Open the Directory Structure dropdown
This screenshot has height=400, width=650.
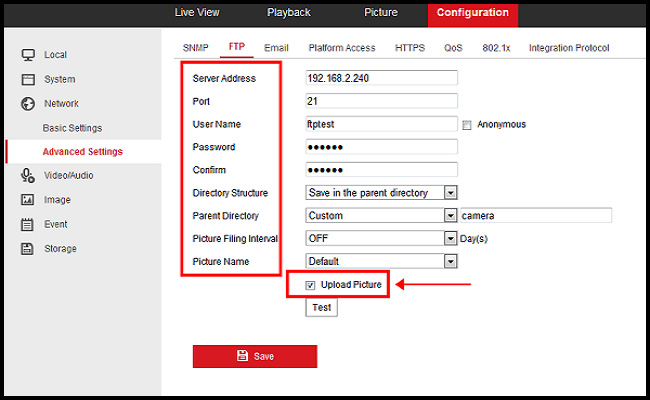(450, 192)
